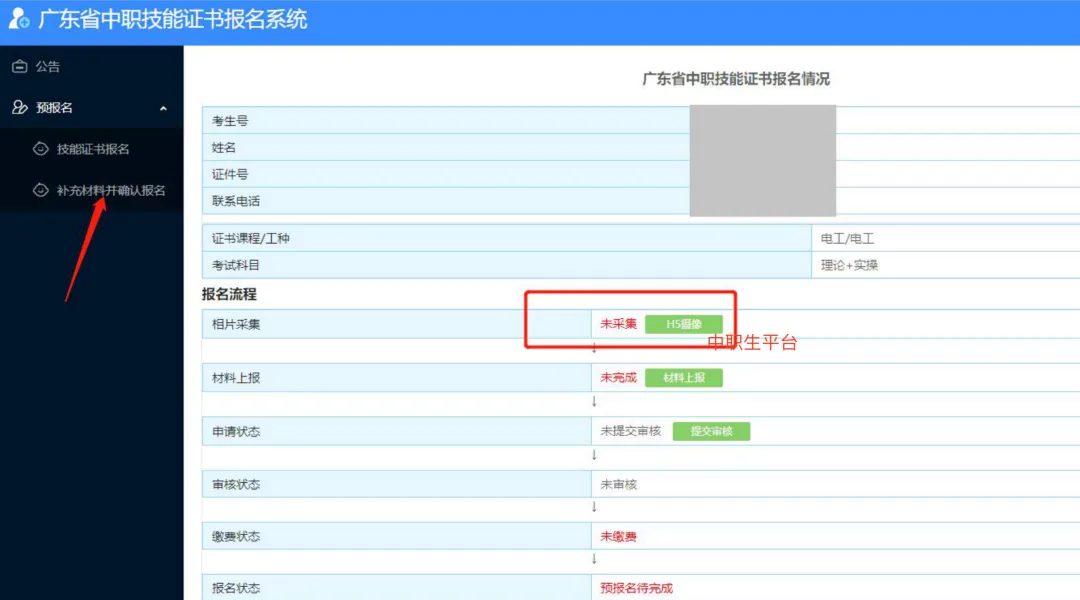Click the 电工/电工 value
This screenshot has height=600, width=1080.
click(847, 239)
